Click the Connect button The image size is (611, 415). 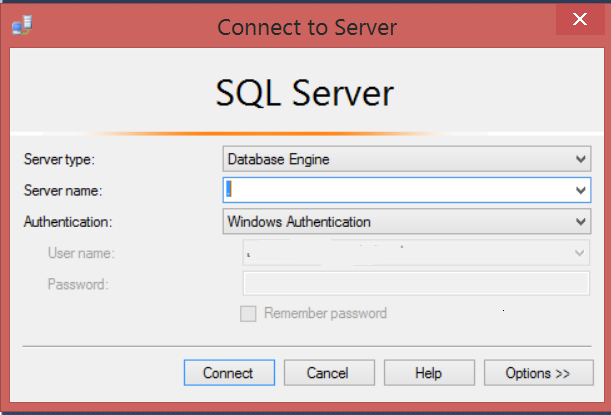click(x=229, y=373)
